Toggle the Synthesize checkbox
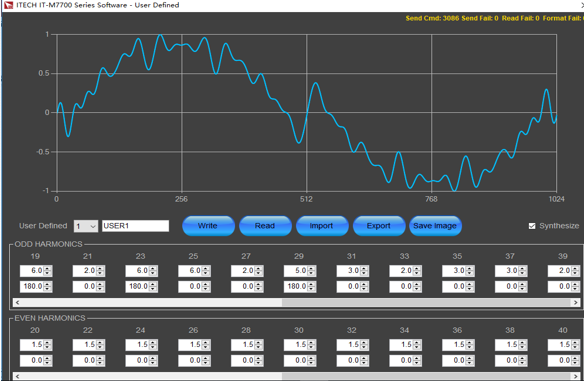Viewport: 584px width, 381px height. click(532, 226)
